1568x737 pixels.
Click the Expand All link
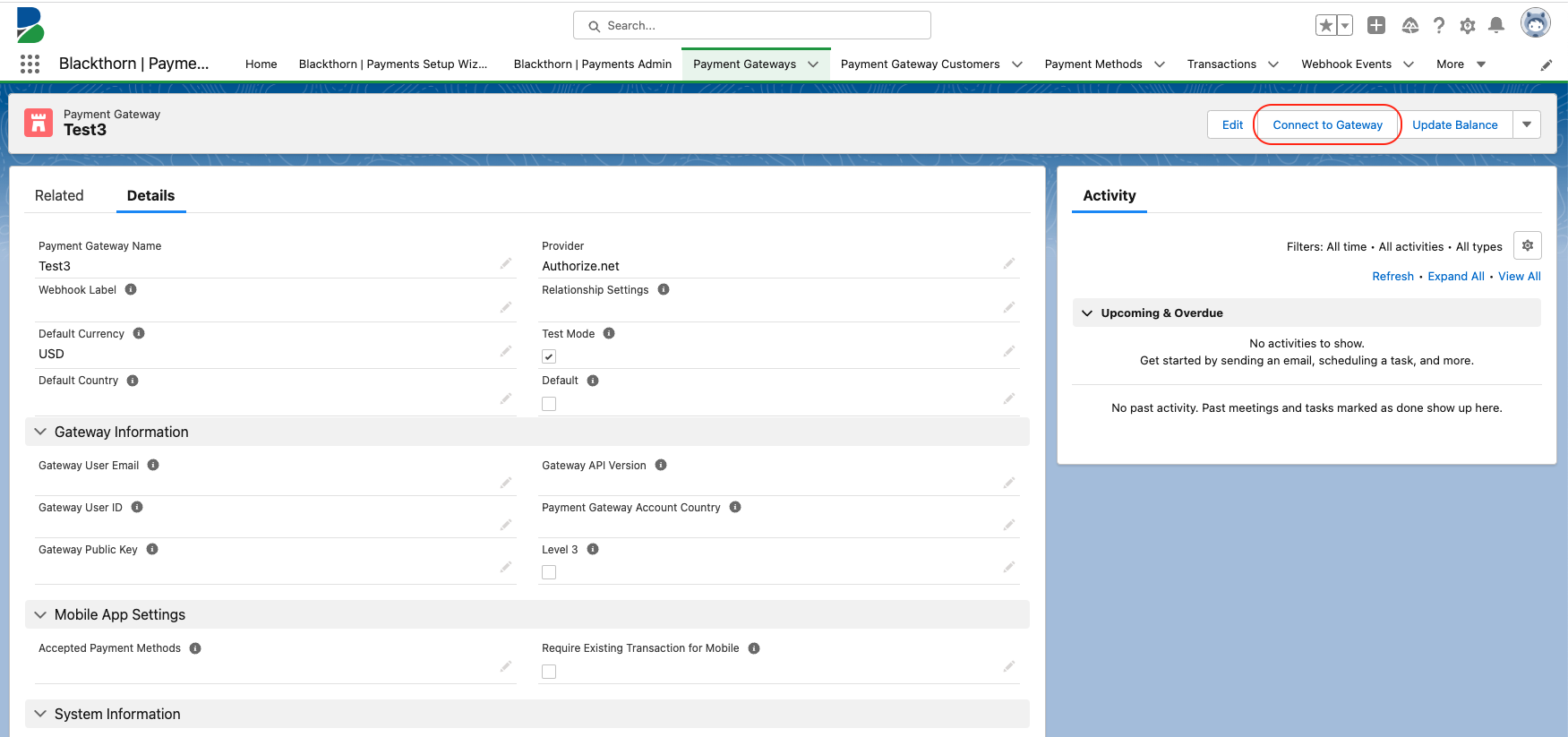click(x=1456, y=276)
